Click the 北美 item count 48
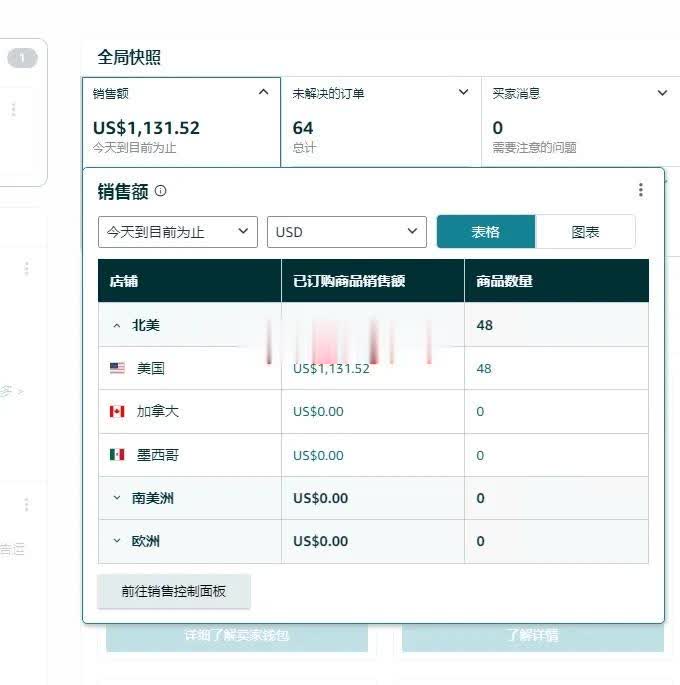The height and width of the screenshot is (685, 680). coord(485,325)
